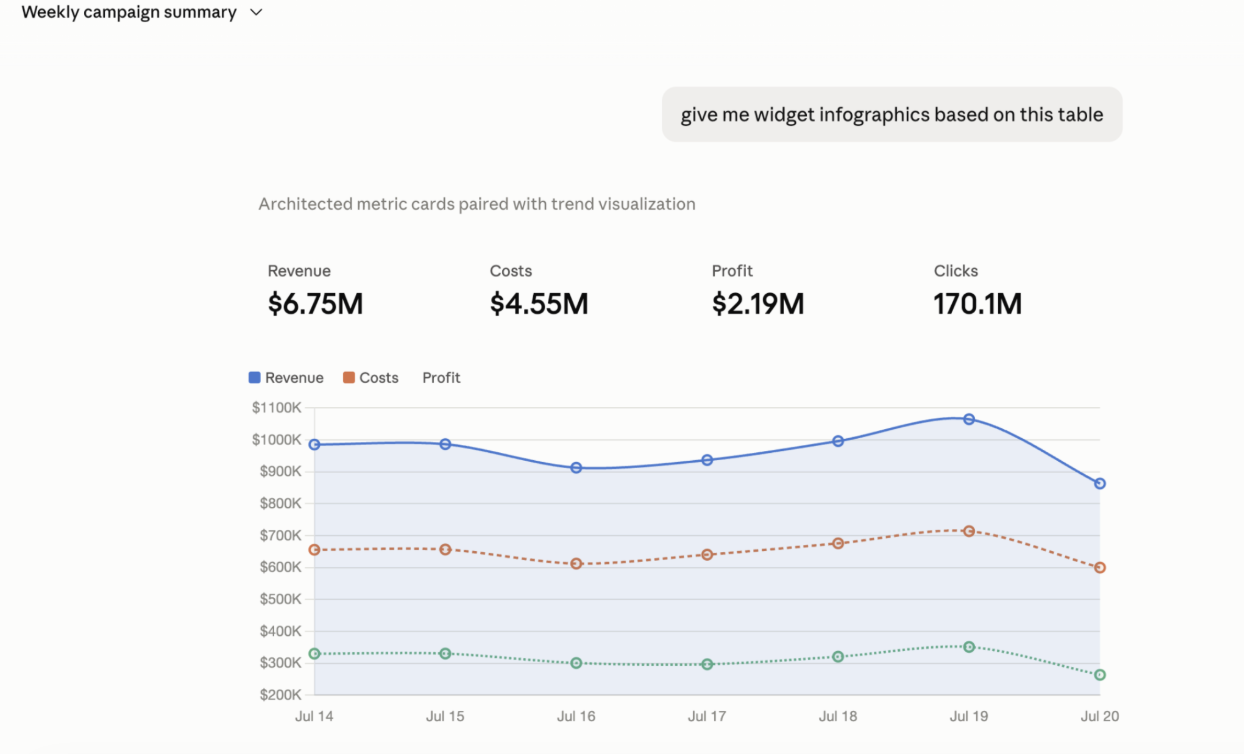Click the $800K y-axis label
1244x754 pixels.
(x=280, y=504)
